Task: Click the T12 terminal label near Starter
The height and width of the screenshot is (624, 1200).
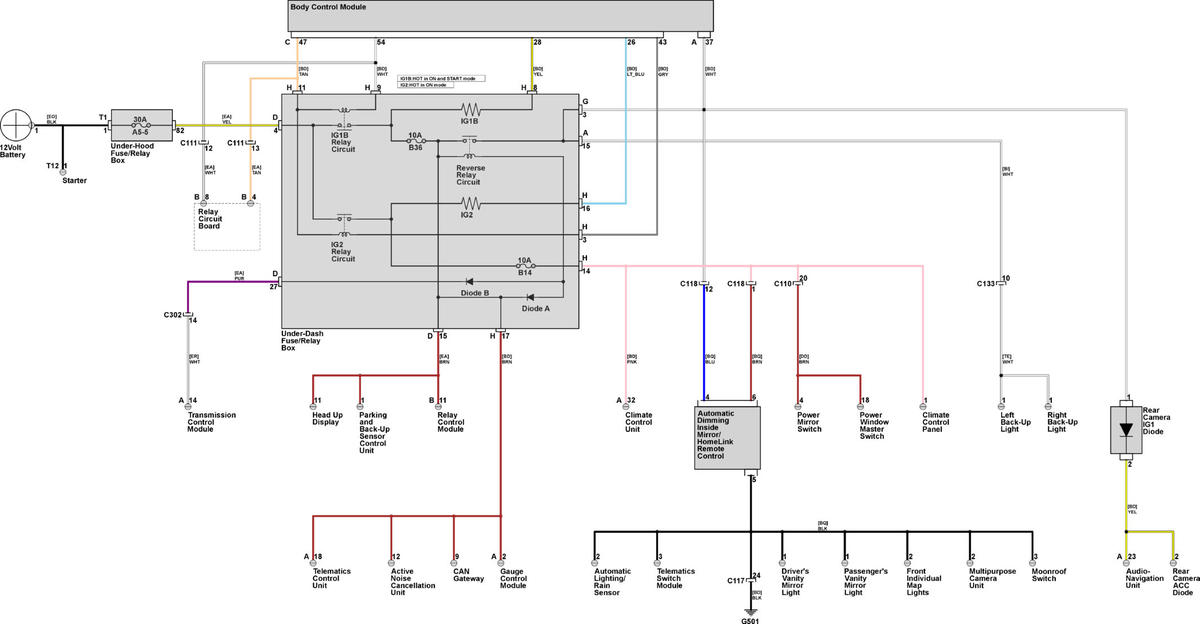Action: pos(52,166)
